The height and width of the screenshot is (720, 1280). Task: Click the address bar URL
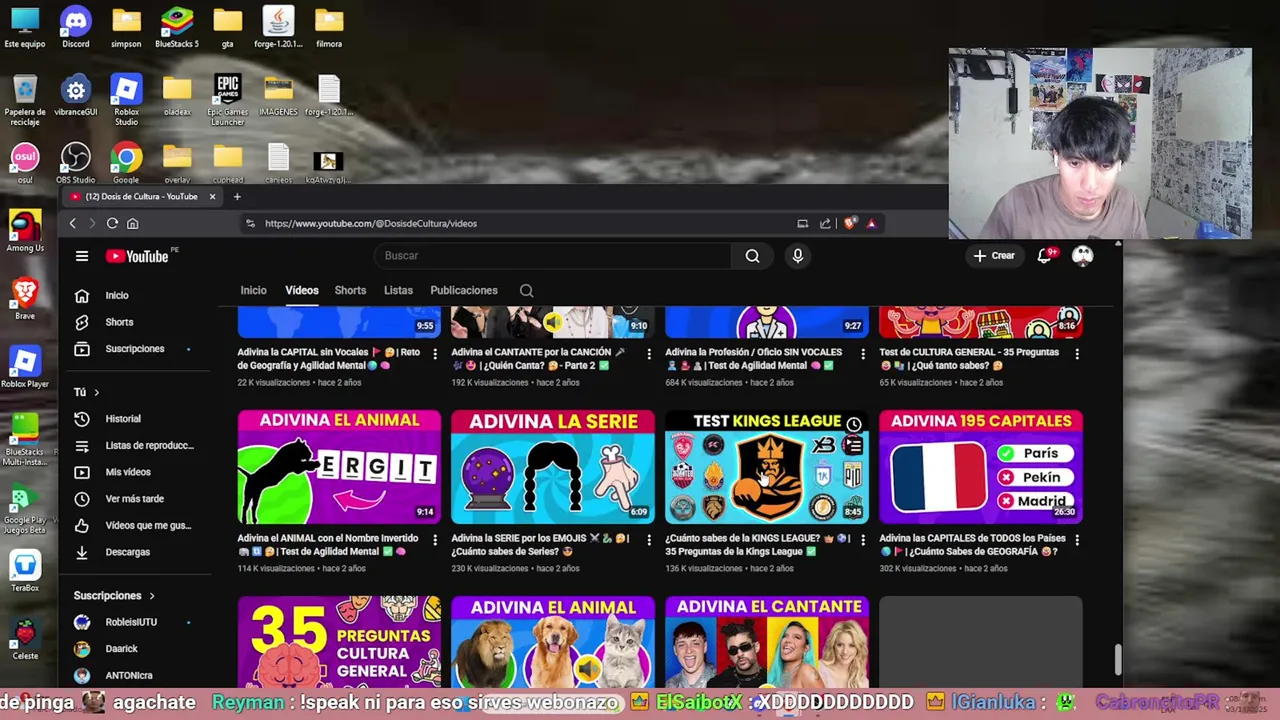point(370,223)
